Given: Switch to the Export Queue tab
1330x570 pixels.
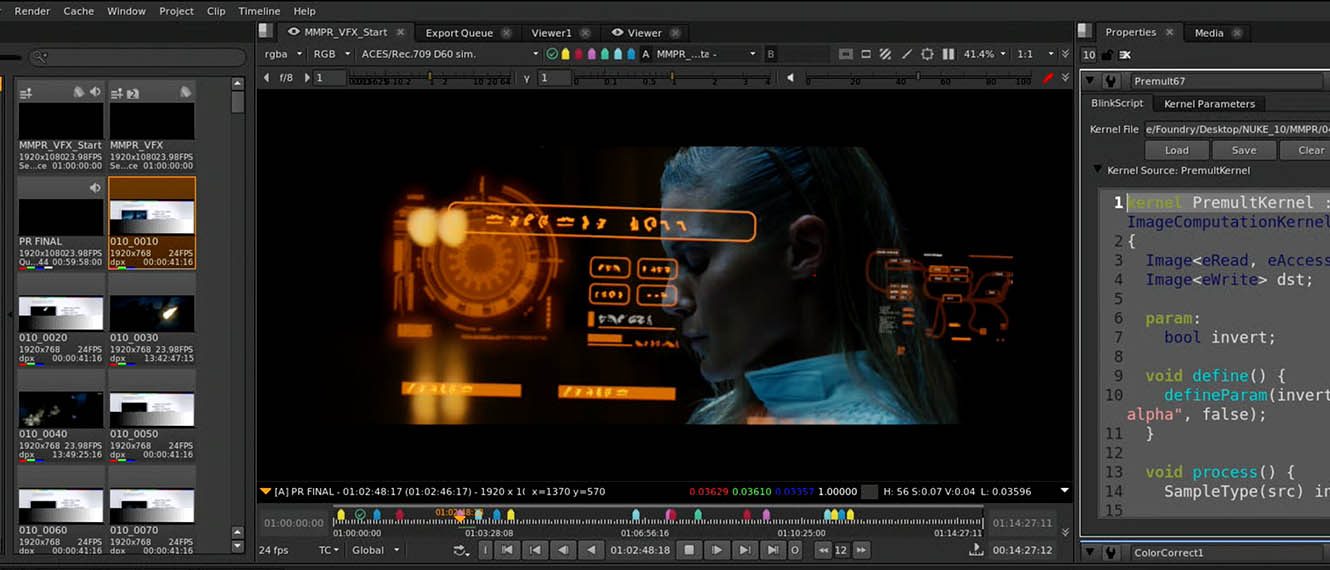Looking at the screenshot, I should [459, 33].
